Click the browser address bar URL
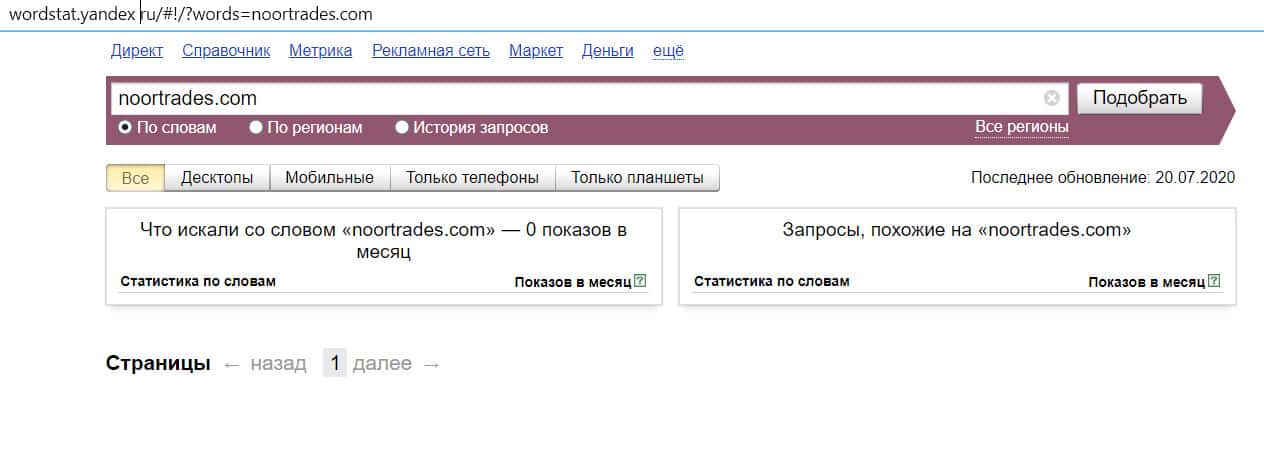This screenshot has width=1264, height=449. [190, 14]
